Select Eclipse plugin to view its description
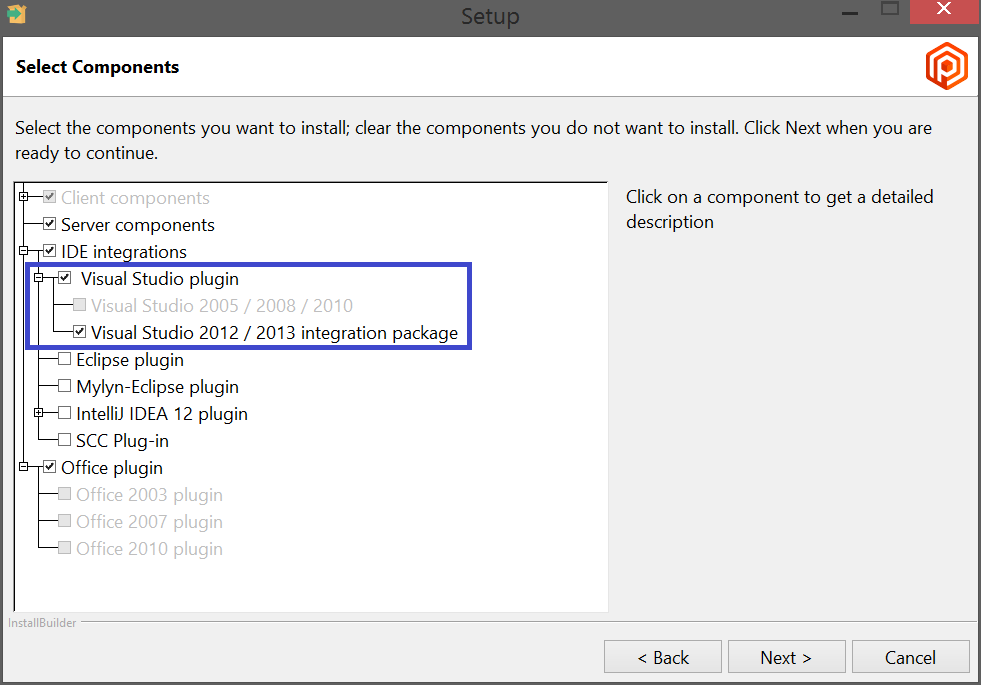 coord(130,359)
